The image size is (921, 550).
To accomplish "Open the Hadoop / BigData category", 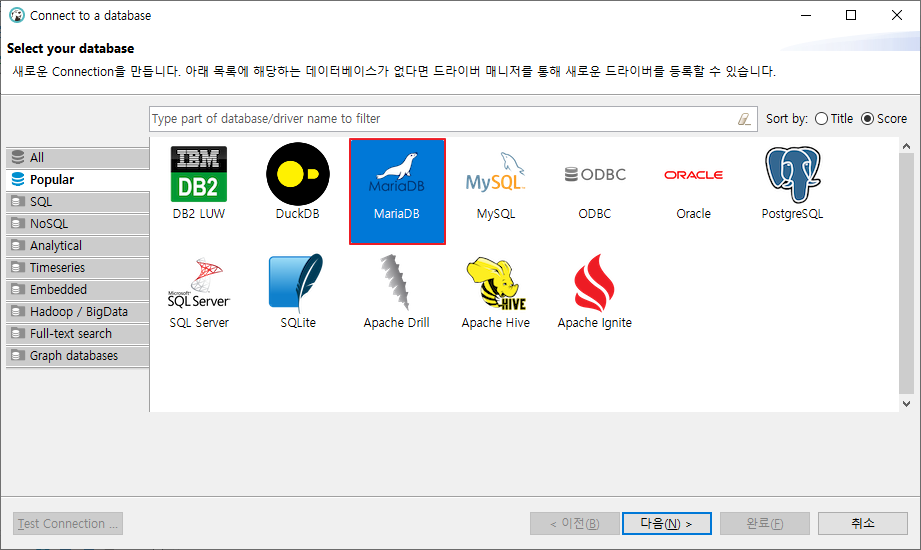I will [x=78, y=312].
